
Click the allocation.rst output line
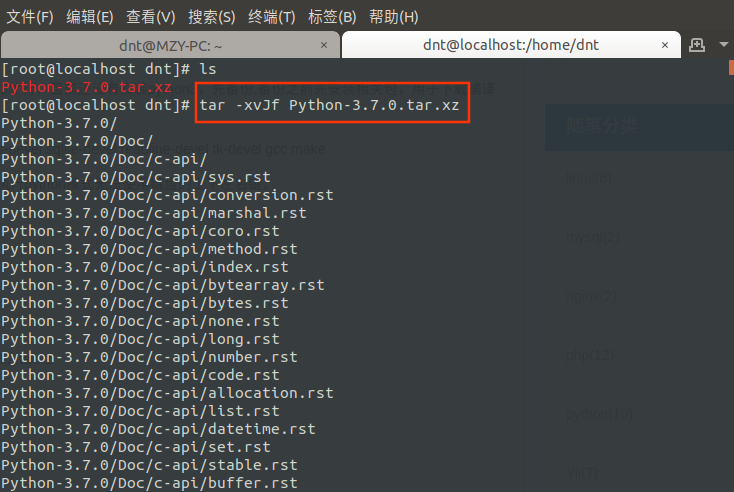click(167, 393)
